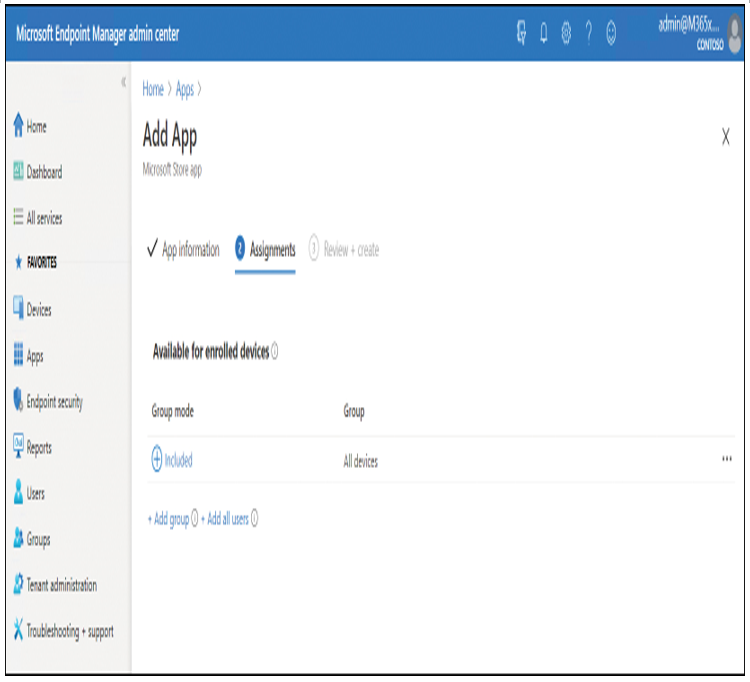Open the feedback smiley icon
Screen dimensions: 750x682
pyautogui.click(x=611, y=33)
